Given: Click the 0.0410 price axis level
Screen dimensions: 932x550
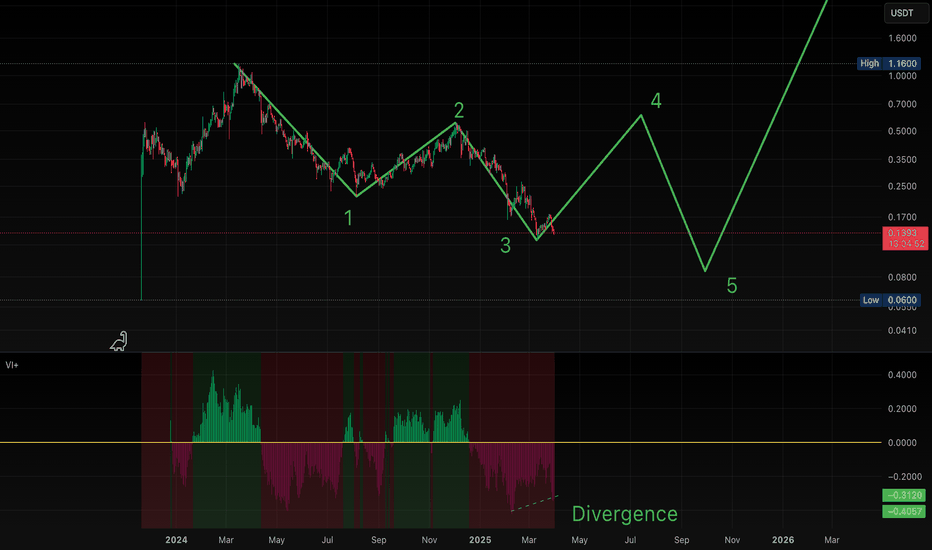Looking at the screenshot, I should click(902, 331).
